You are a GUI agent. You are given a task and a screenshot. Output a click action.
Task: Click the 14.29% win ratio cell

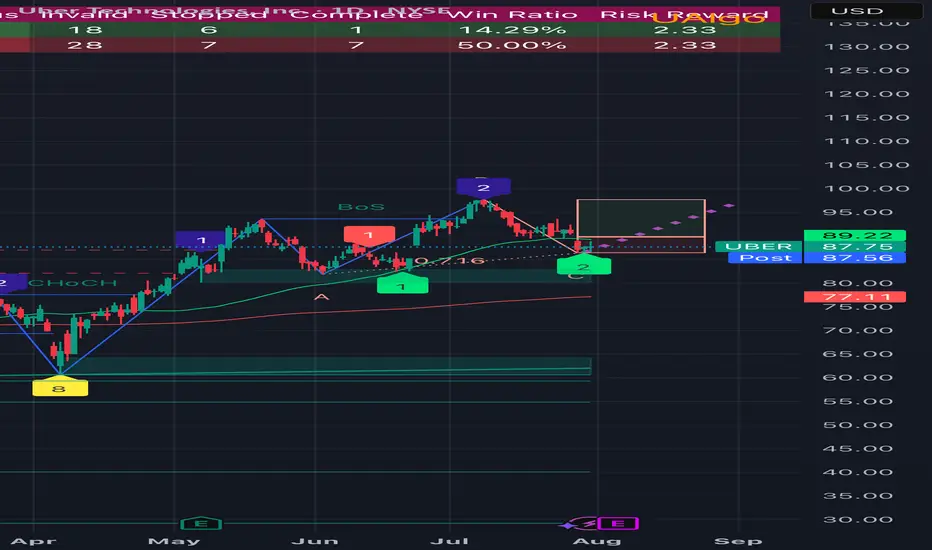[x=512, y=30]
